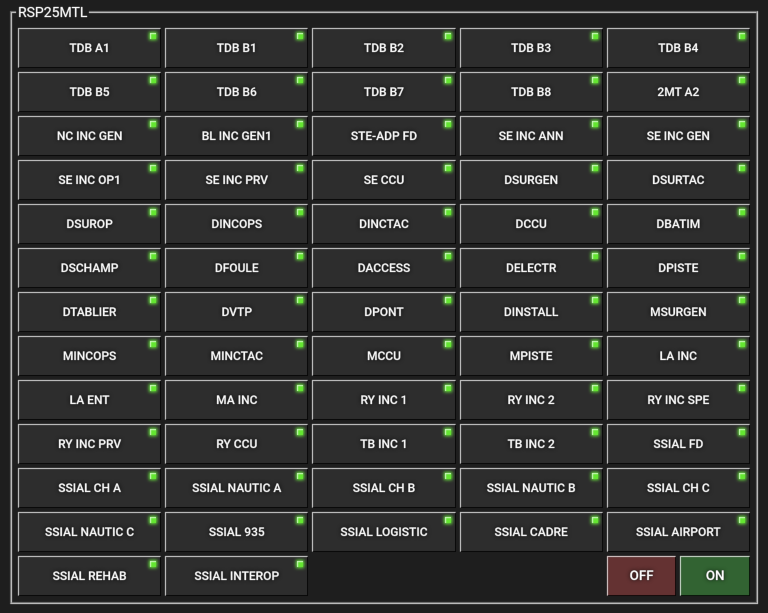Click the DELECTR button
This screenshot has width=768, height=613.
[x=531, y=268]
